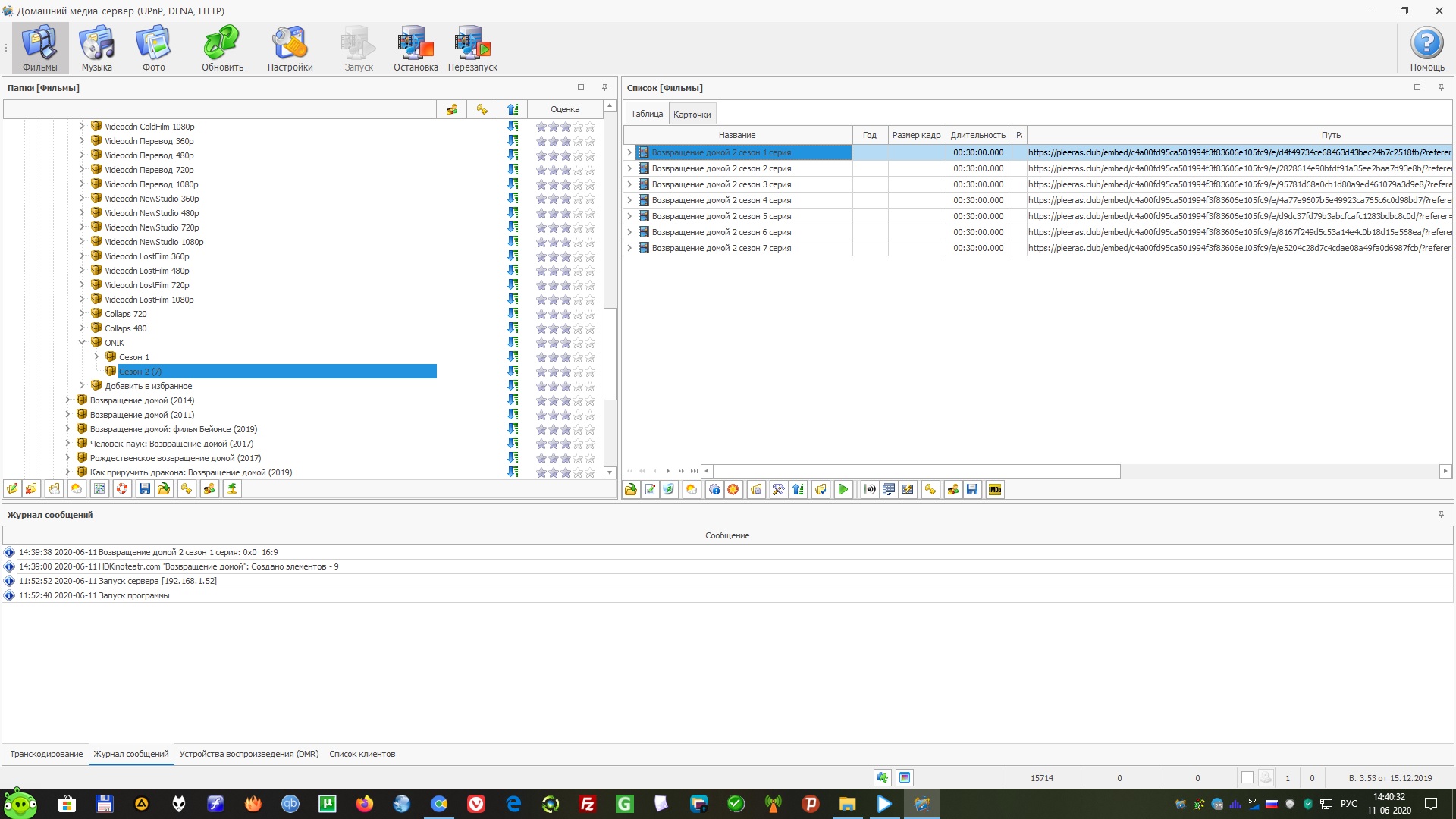Pin the Журнал сообщений panel

[x=1441, y=515]
